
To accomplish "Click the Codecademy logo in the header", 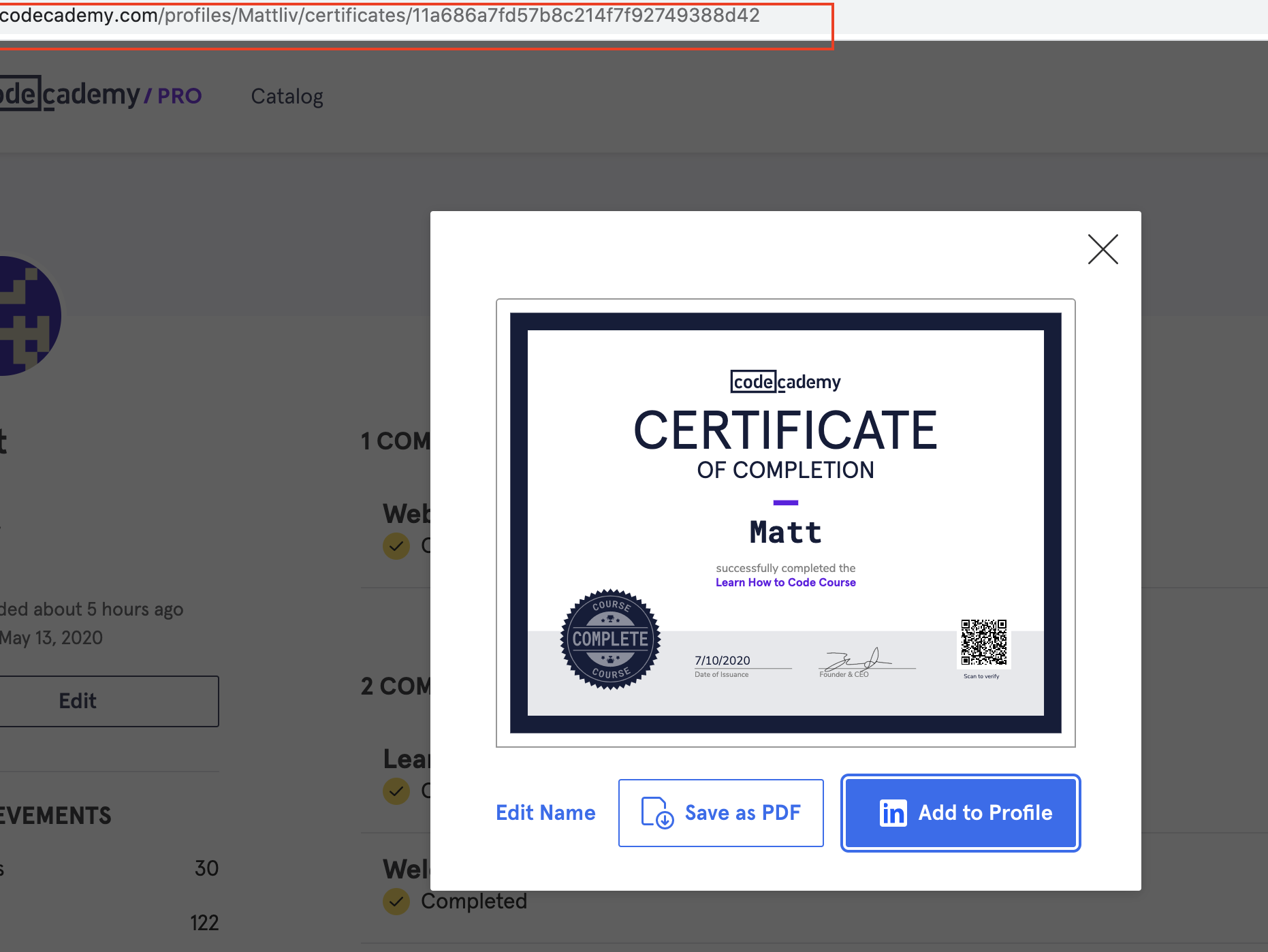I will coord(68,95).
